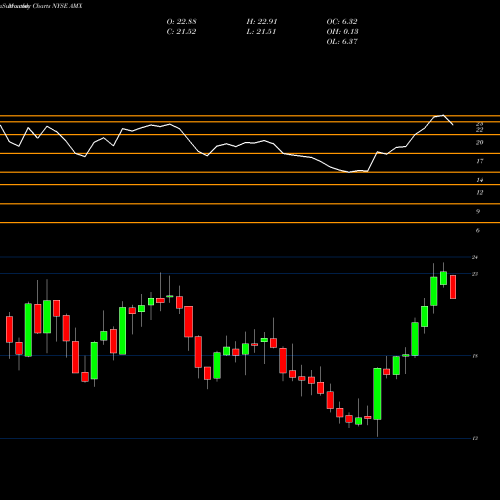Image resolution: width=500 pixels, height=500 pixels.
Task: Click the high price 'H: 22.91'
Action: click(262, 22)
